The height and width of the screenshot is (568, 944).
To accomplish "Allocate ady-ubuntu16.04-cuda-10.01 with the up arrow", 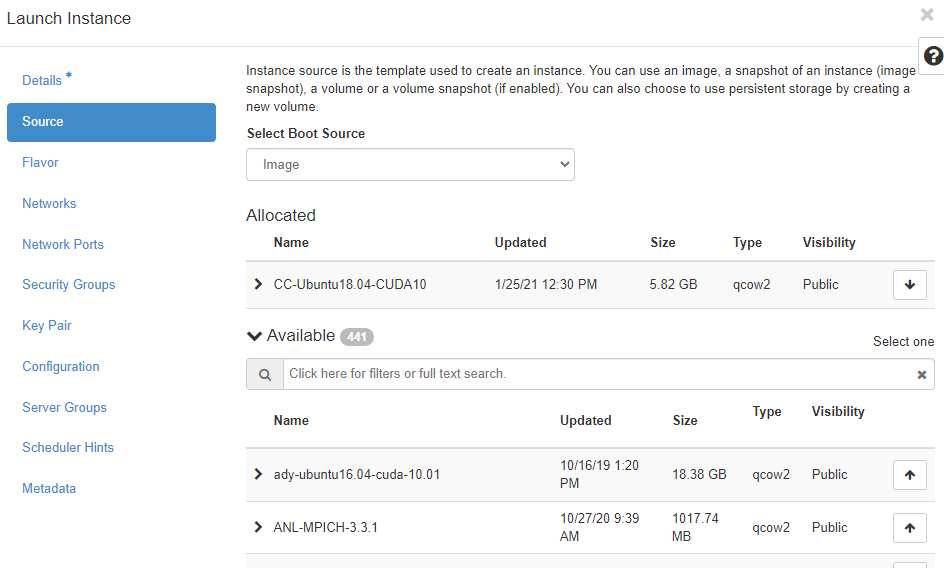I will 909,475.
